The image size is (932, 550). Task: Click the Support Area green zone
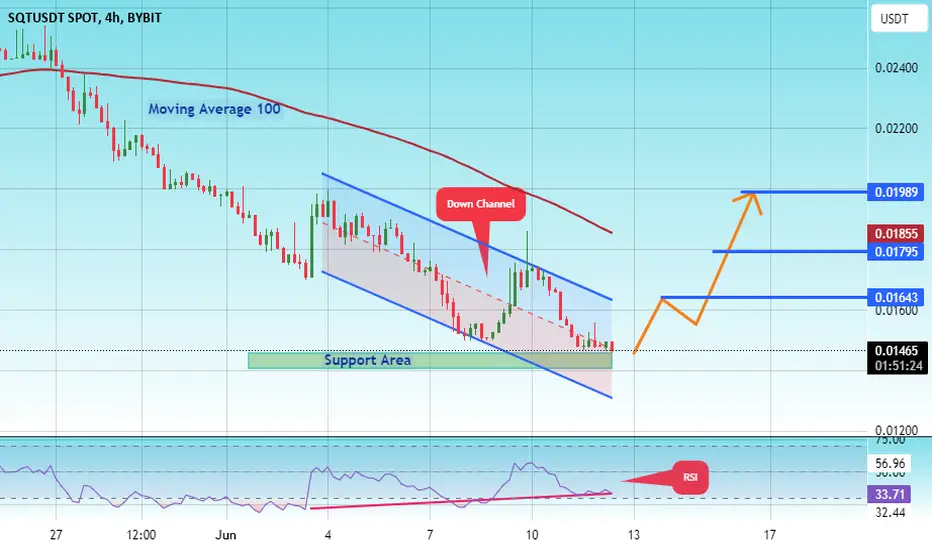point(430,360)
